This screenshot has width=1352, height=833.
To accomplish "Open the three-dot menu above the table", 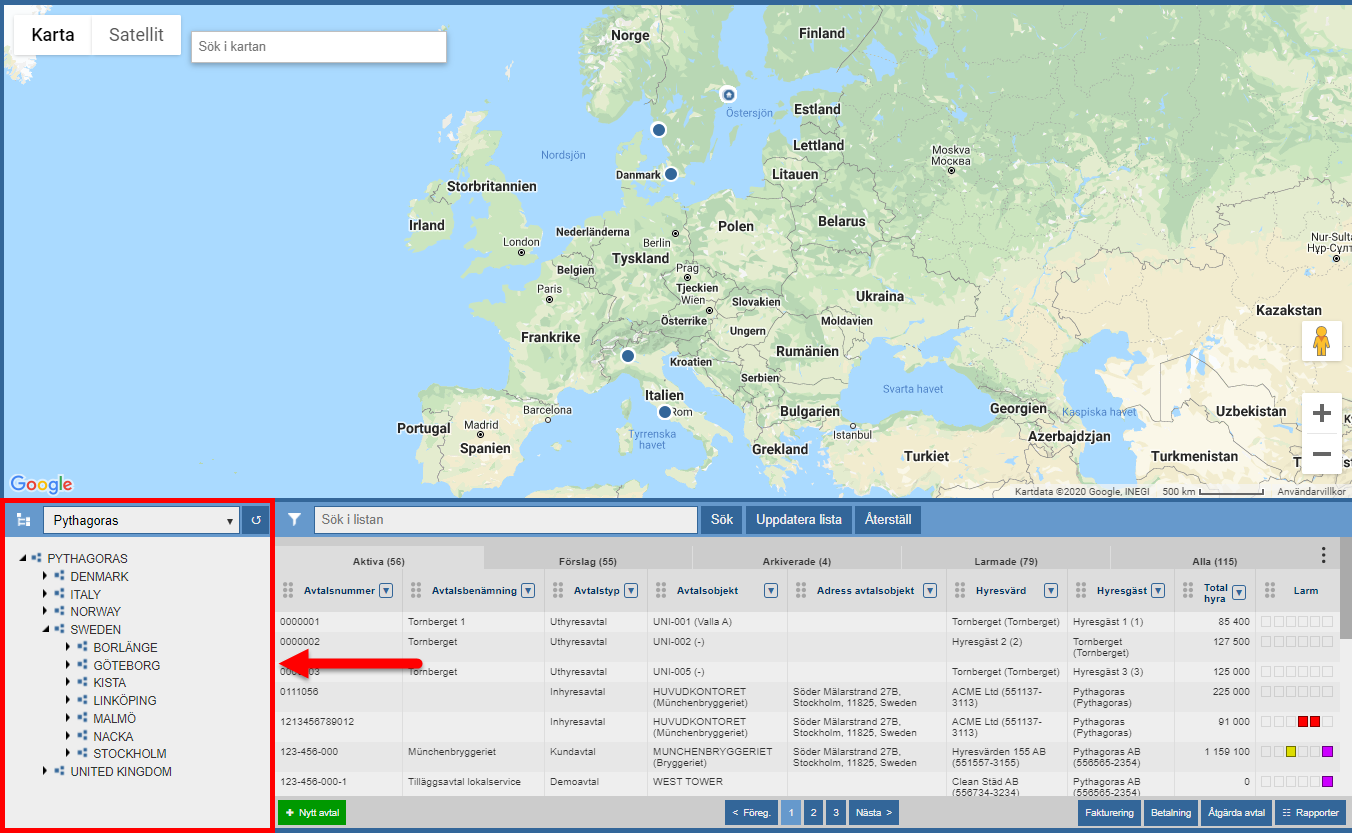I will click(1323, 555).
